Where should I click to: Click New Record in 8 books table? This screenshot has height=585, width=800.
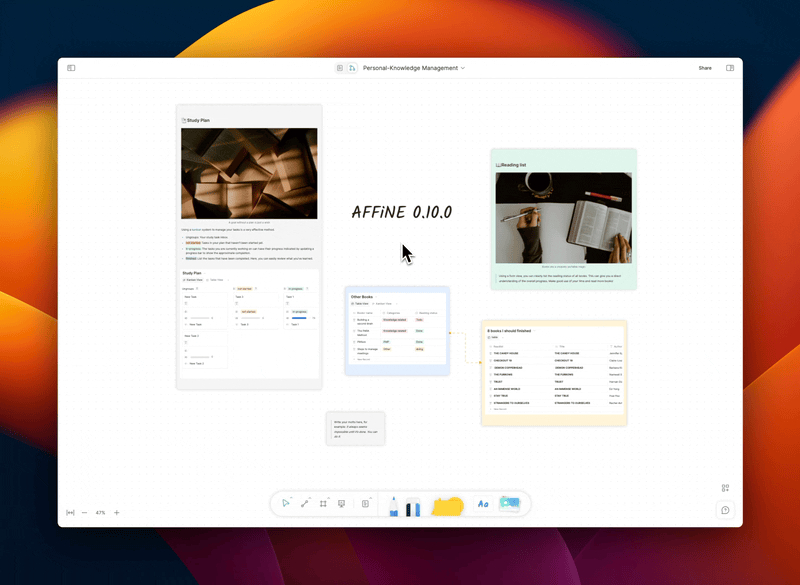tap(499, 409)
